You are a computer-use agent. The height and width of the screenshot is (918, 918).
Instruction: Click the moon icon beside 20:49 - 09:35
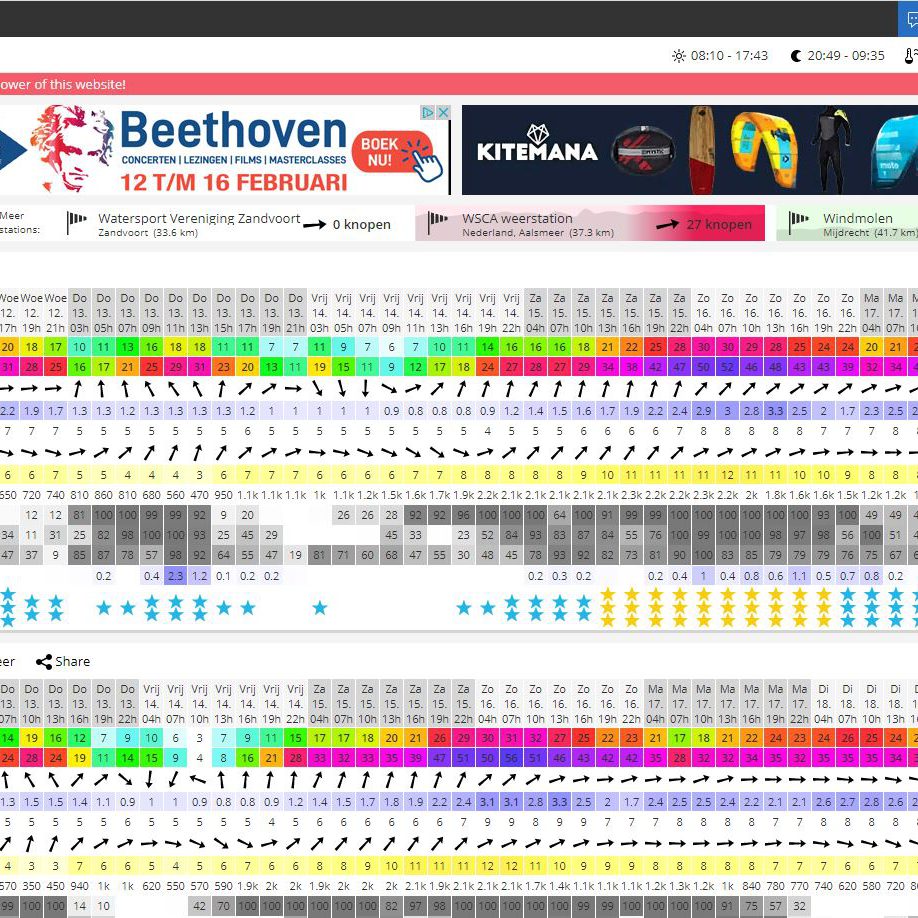pyautogui.click(x=796, y=56)
